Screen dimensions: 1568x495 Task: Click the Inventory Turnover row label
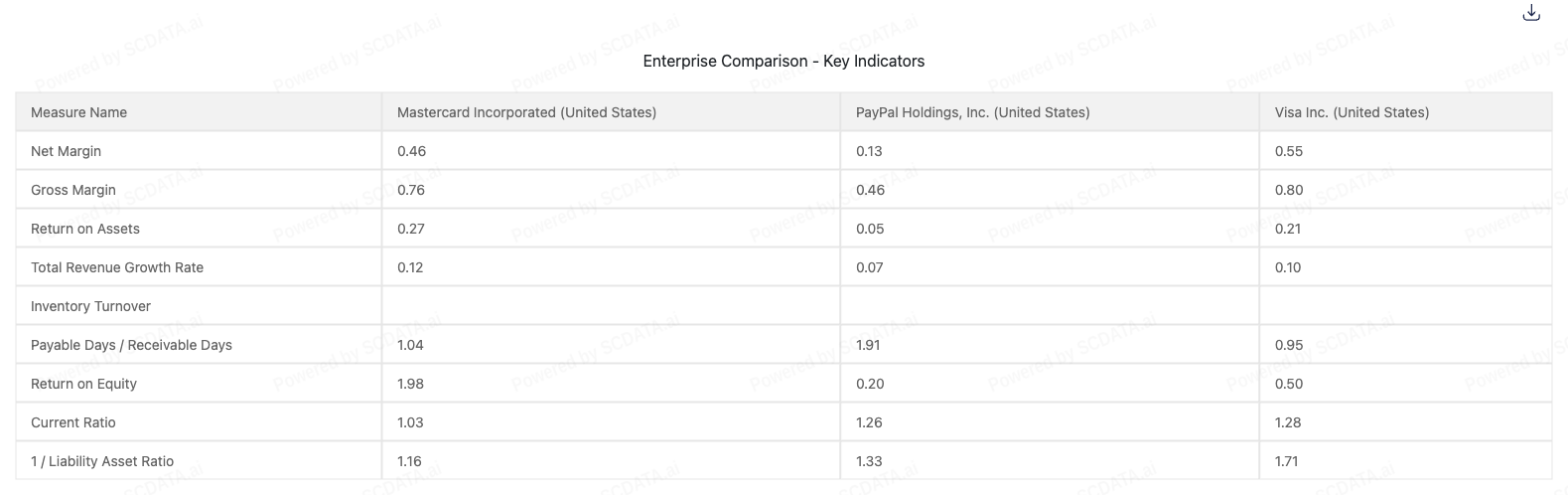point(90,306)
